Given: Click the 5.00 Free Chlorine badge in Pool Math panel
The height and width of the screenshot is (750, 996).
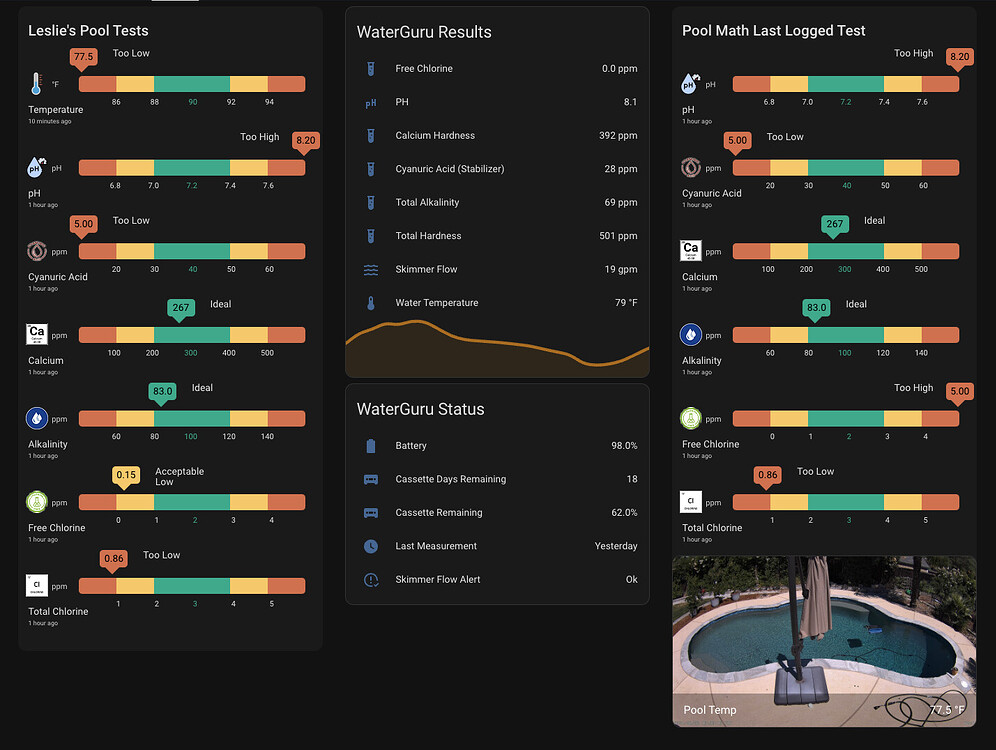Looking at the screenshot, I should click(x=959, y=391).
